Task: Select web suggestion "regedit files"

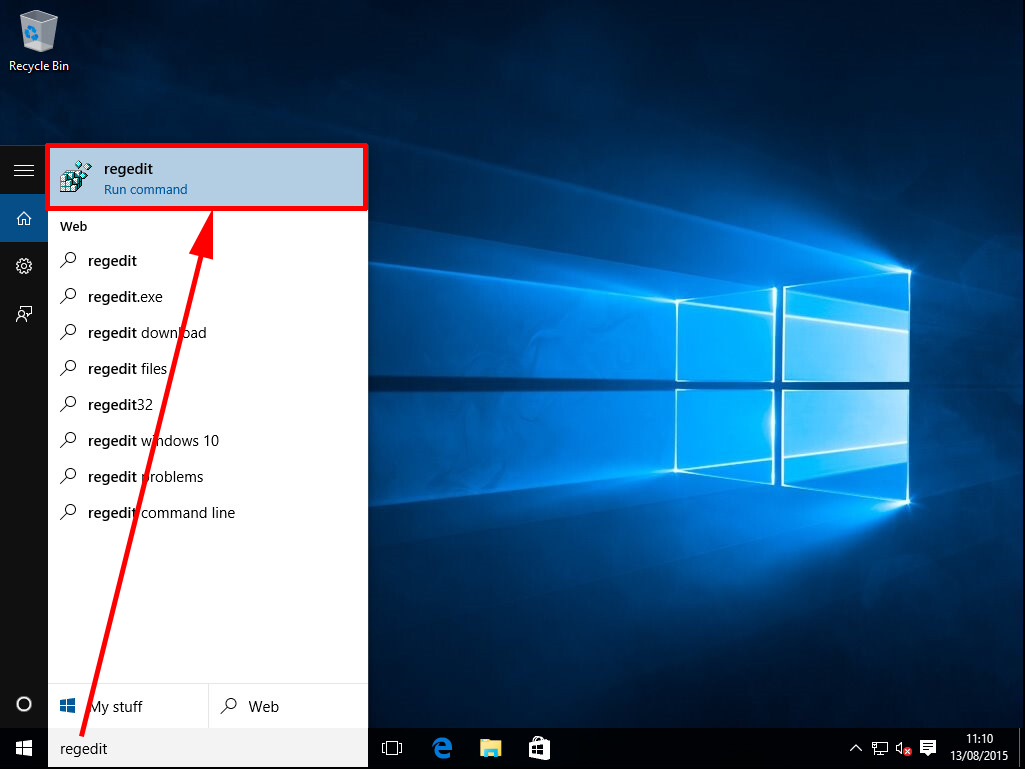Action: [208, 369]
